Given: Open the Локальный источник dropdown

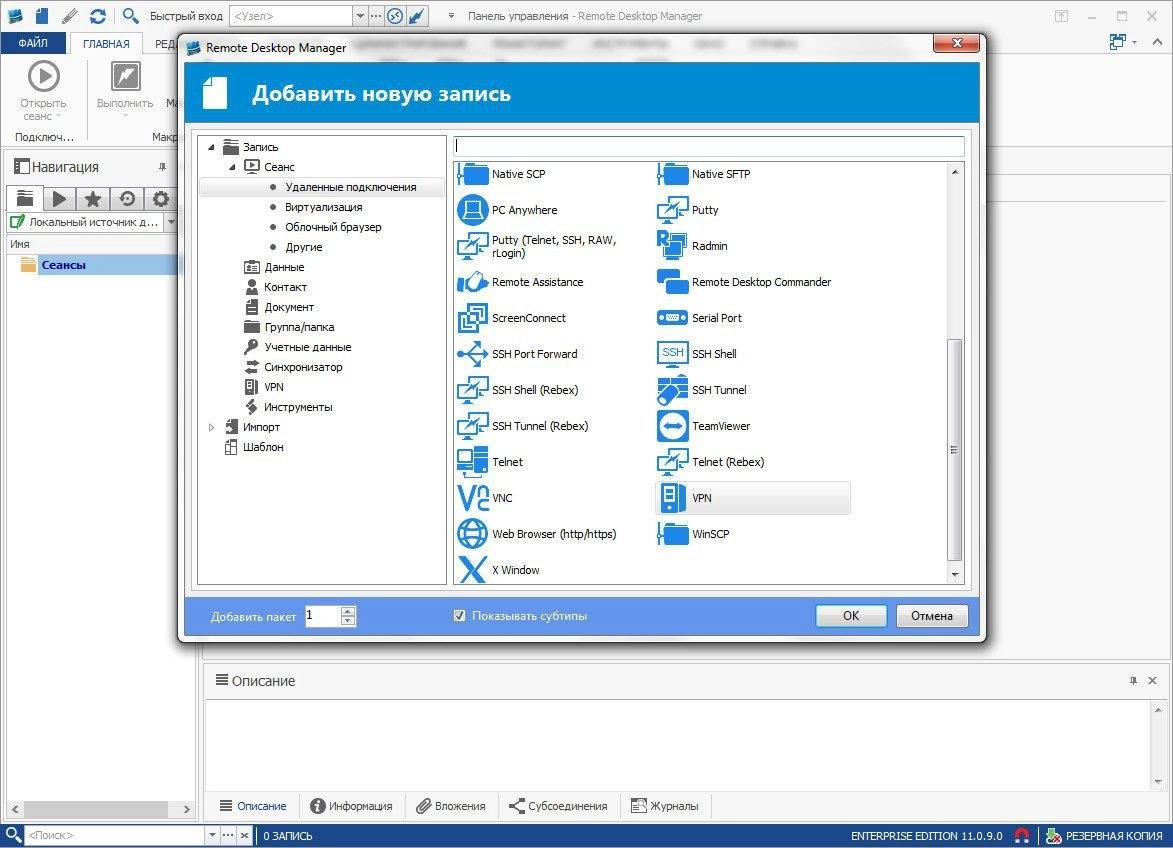Looking at the screenshot, I should [x=171, y=222].
